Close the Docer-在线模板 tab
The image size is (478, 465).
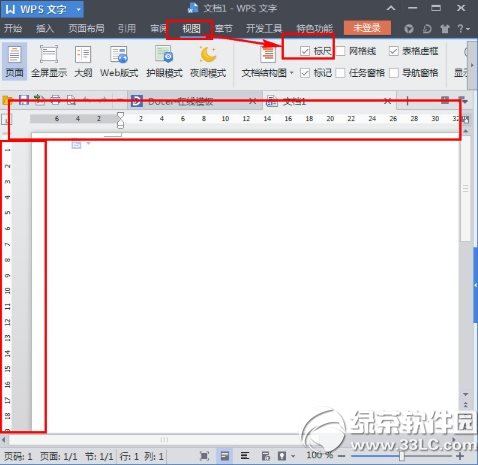click(x=252, y=101)
